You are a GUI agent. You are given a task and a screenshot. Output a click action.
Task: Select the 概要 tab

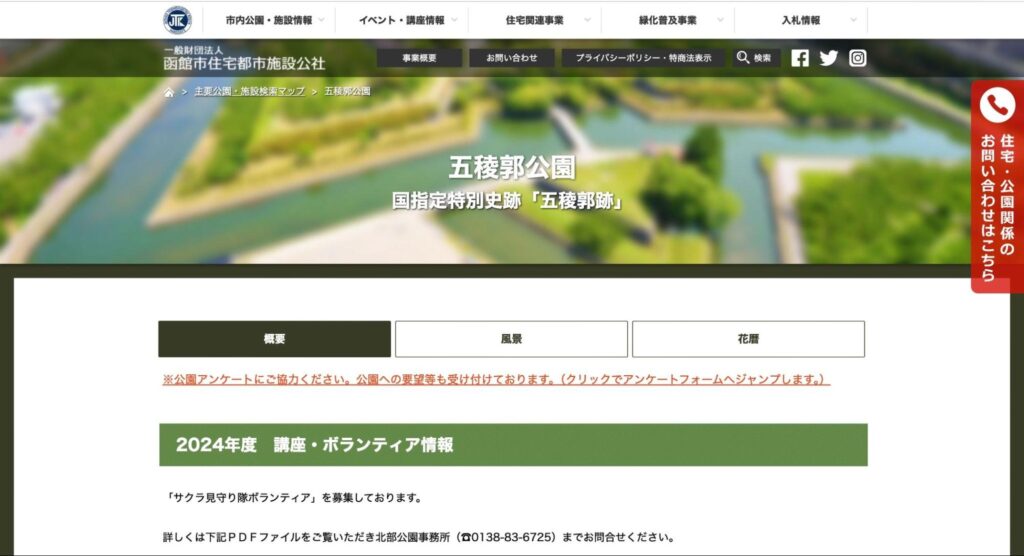(274, 338)
